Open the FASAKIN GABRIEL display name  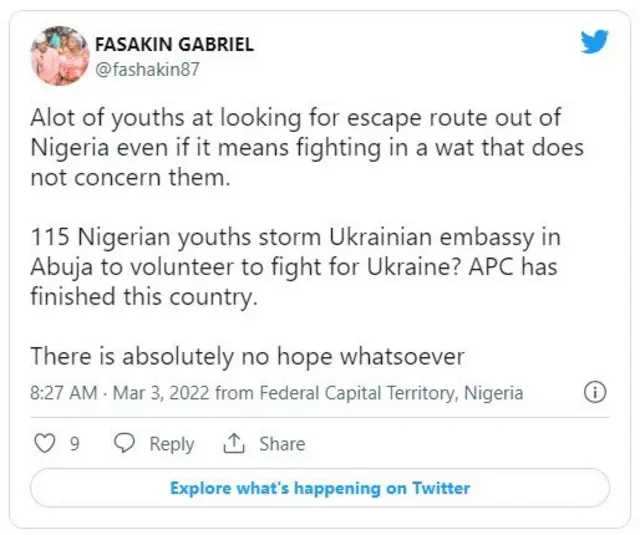(173, 45)
